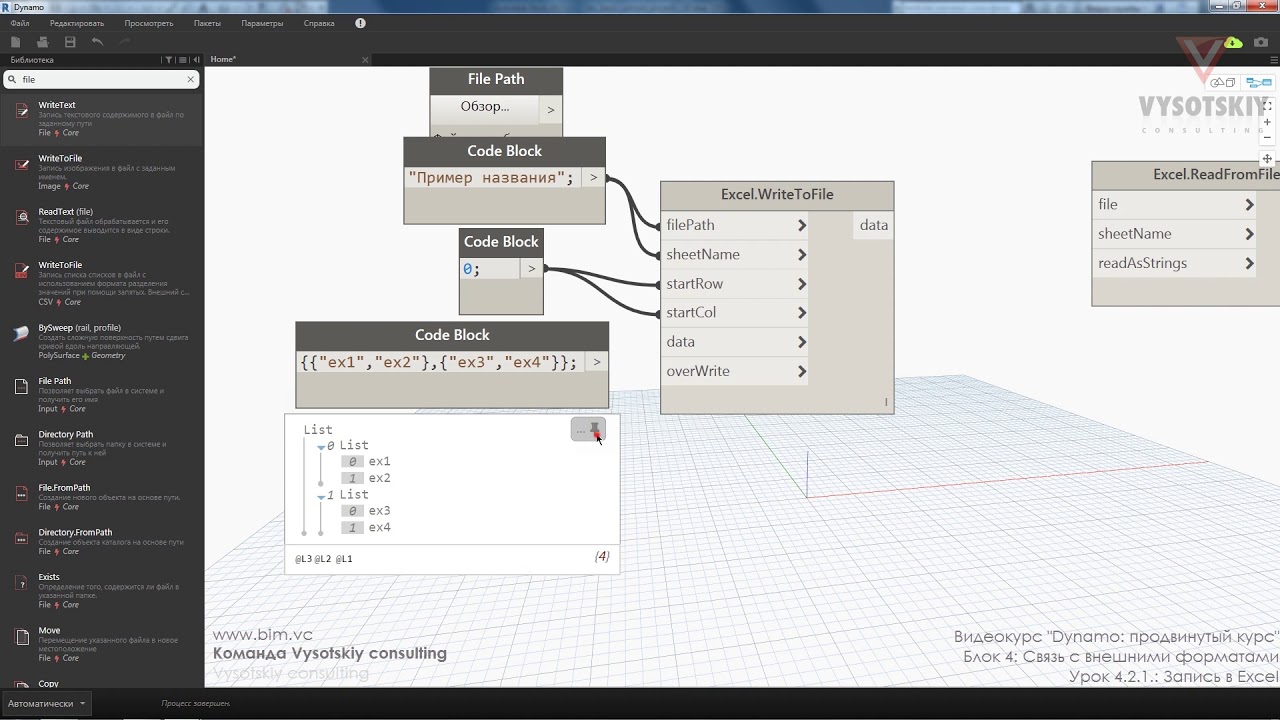This screenshot has height=720, width=1280.
Task: Open the library filter funnel icon
Action: (x=169, y=60)
